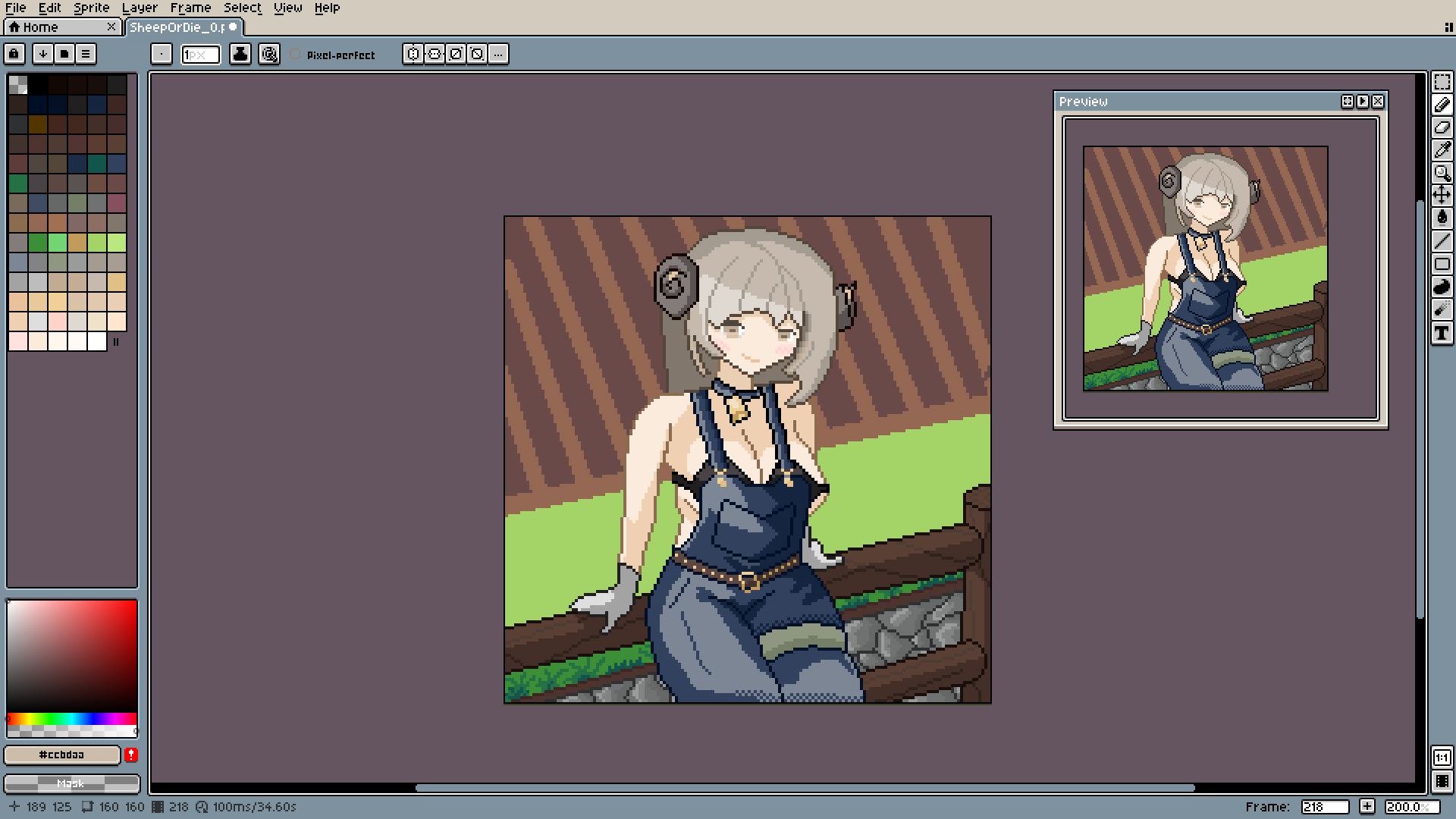The height and width of the screenshot is (819, 1456).
Task: Toggle the palette lock icon
Action: (14, 54)
